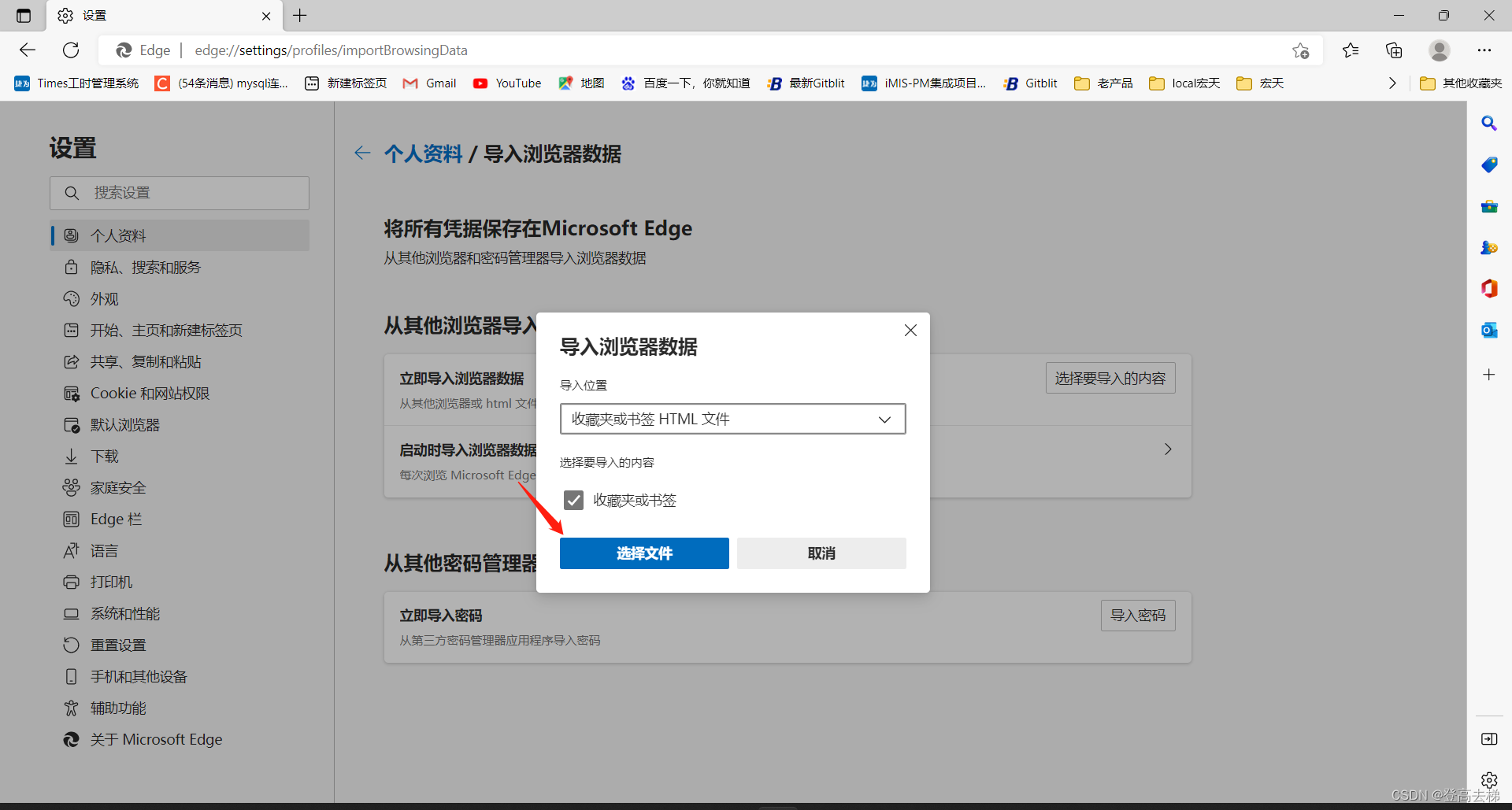This screenshot has height=810, width=1512.
Task: Click the browser back arrow
Action: [x=28, y=50]
